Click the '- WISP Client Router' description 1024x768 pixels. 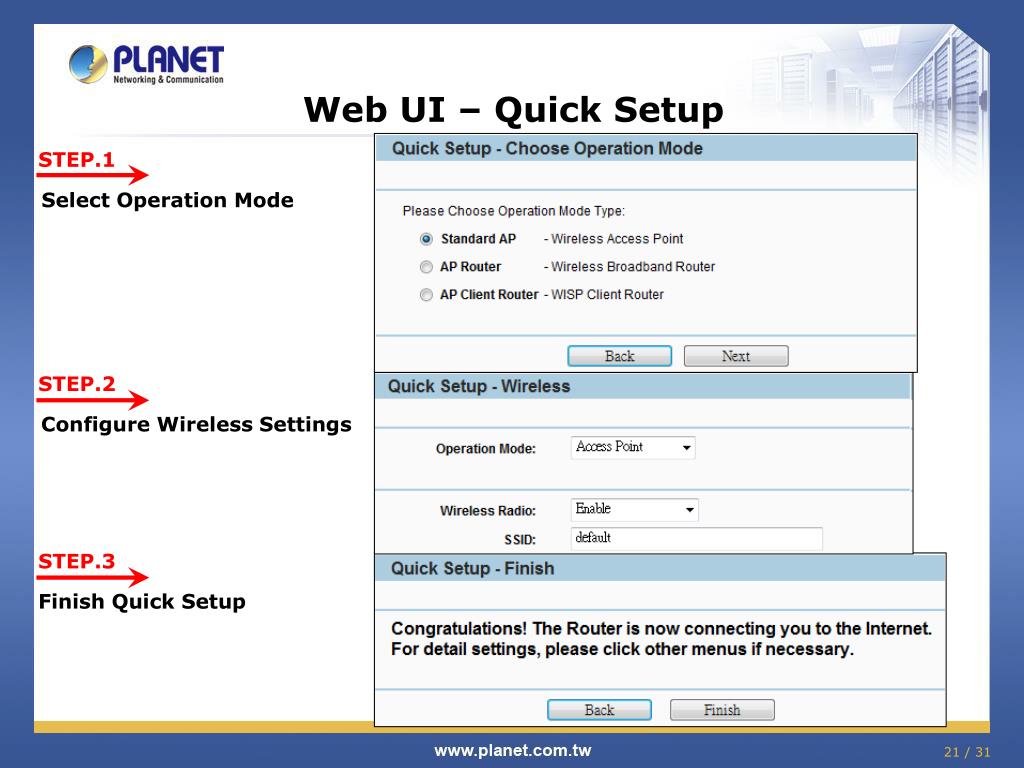[x=603, y=295]
